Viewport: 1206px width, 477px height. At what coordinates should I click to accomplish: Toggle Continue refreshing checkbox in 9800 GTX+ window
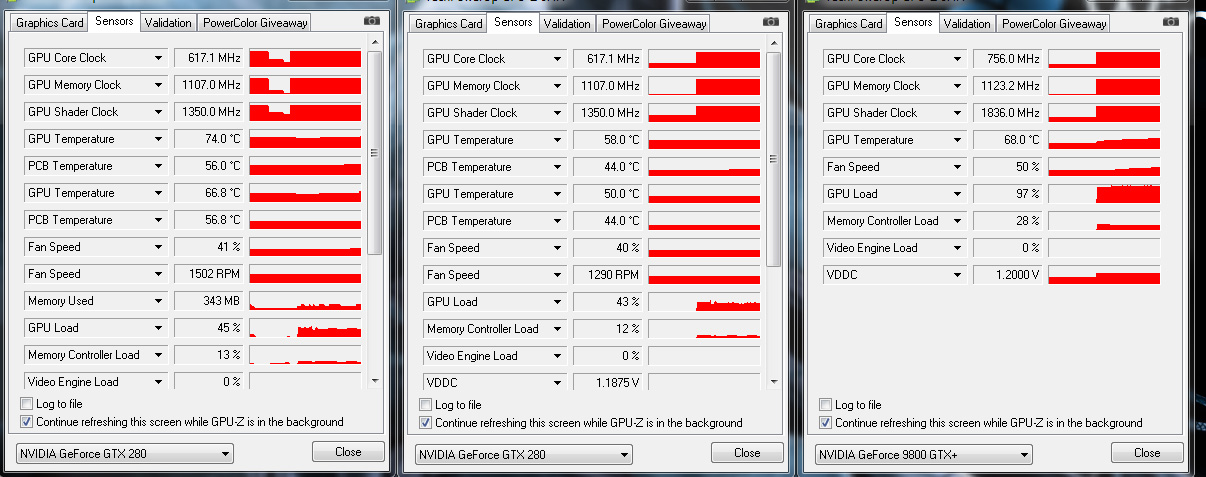826,423
